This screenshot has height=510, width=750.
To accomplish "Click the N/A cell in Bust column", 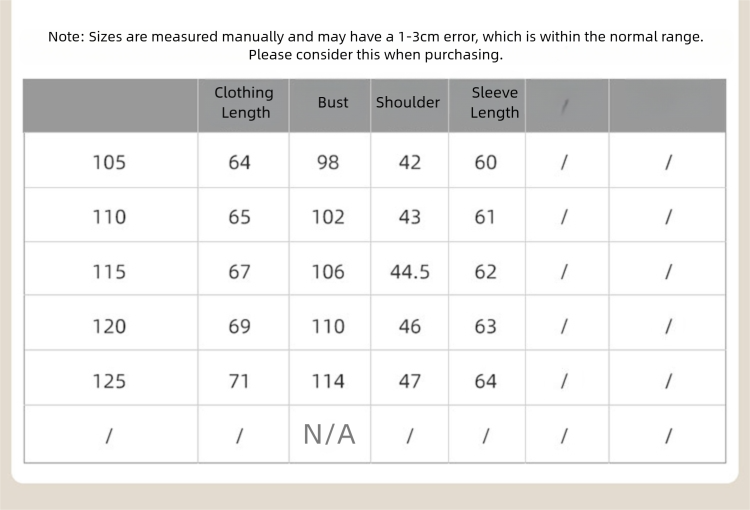I will 329,434.
